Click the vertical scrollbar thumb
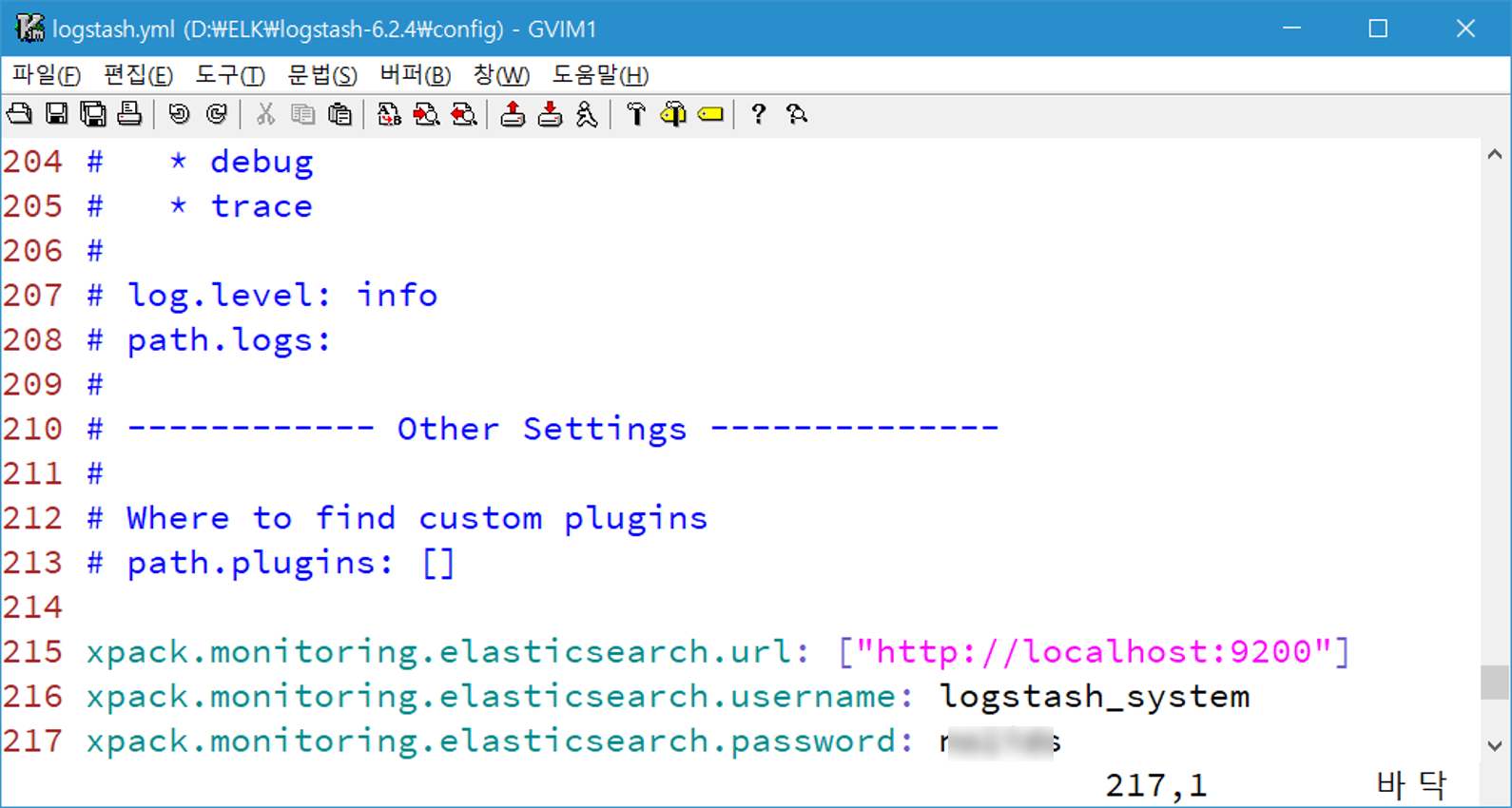The image size is (1512, 808). pos(1495,682)
